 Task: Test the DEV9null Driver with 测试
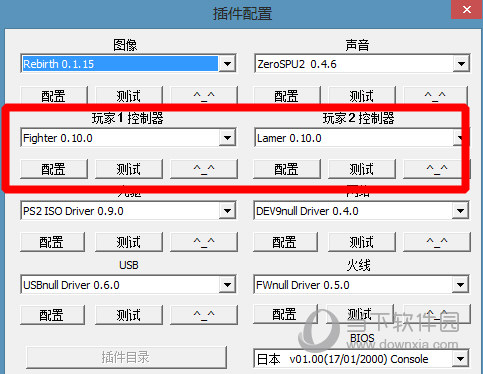[x=362, y=242]
